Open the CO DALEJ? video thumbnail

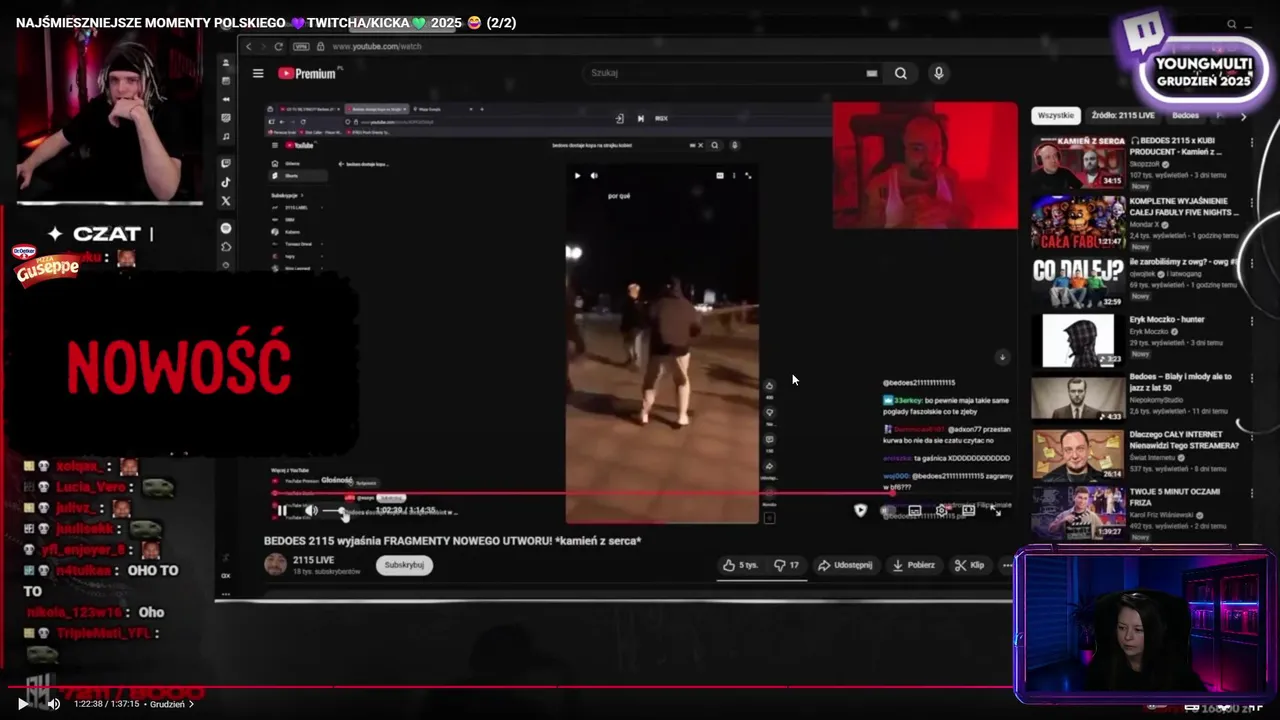(x=1078, y=281)
